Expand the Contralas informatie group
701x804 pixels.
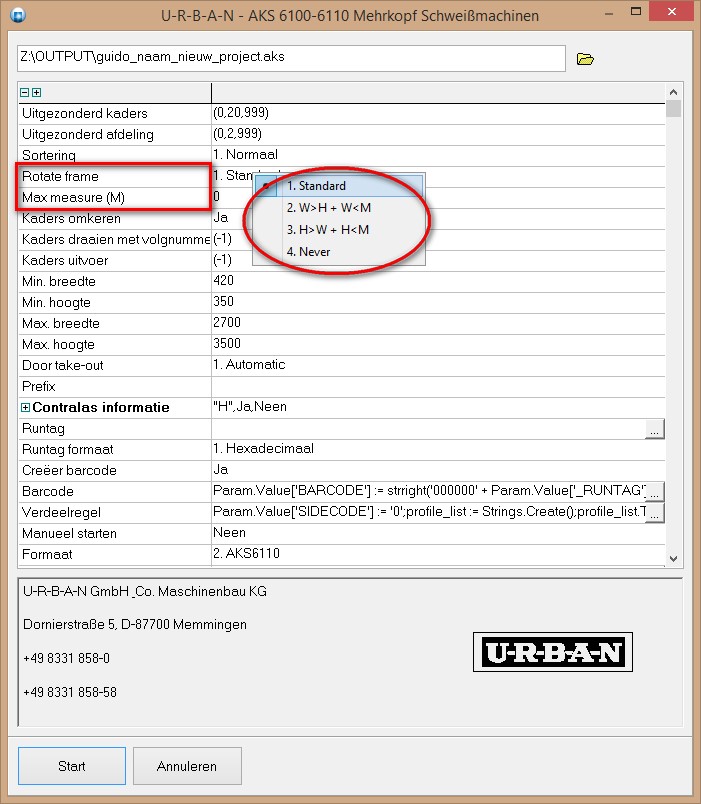click(25, 408)
